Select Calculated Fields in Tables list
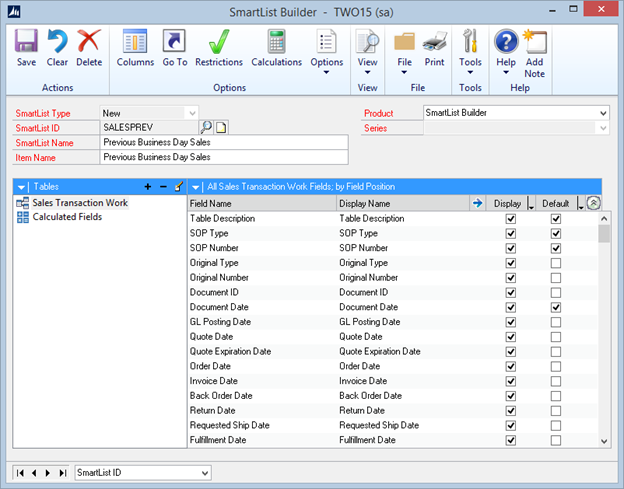The height and width of the screenshot is (489, 624). click(x=67, y=217)
